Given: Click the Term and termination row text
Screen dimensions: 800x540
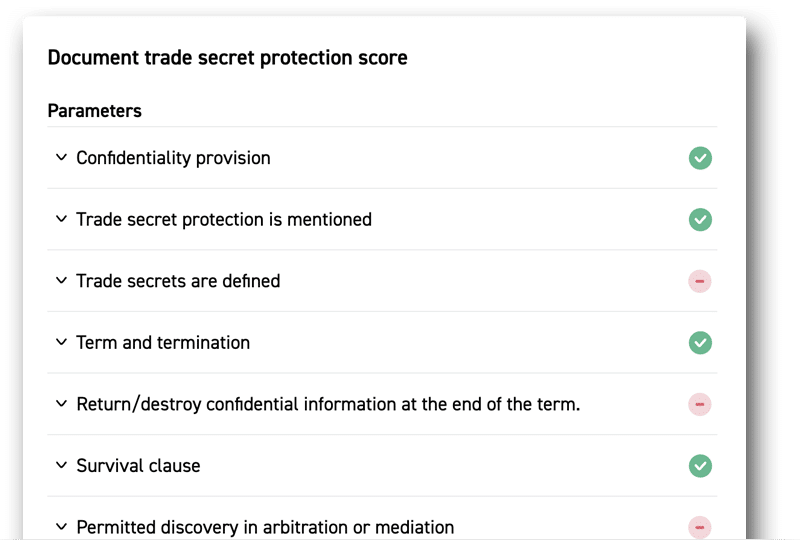Looking at the screenshot, I should tap(163, 342).
